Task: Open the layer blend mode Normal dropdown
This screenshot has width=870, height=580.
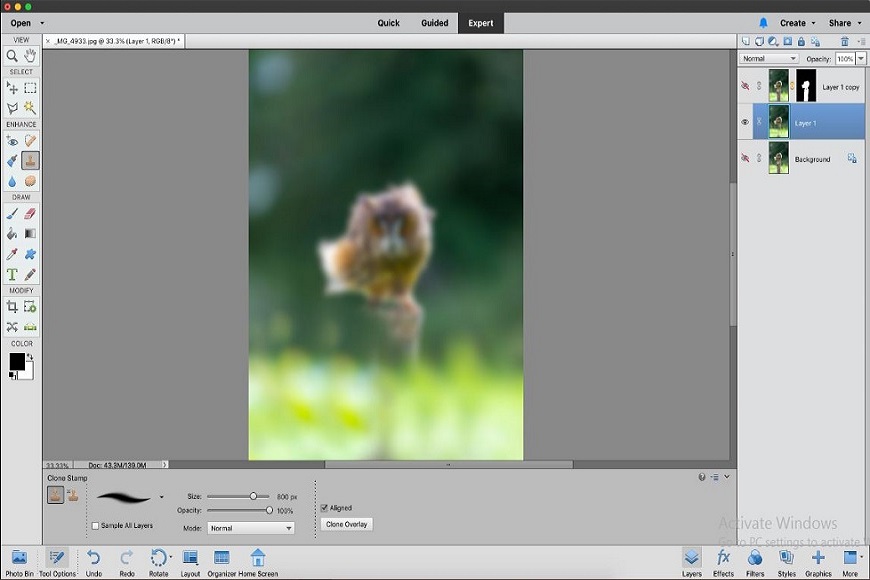Action: (768, 58)
